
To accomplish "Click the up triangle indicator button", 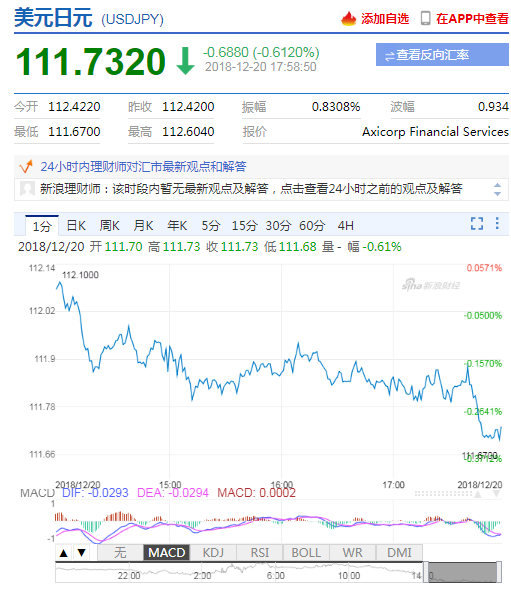I will pyautogui.click(x=64, y=553).
